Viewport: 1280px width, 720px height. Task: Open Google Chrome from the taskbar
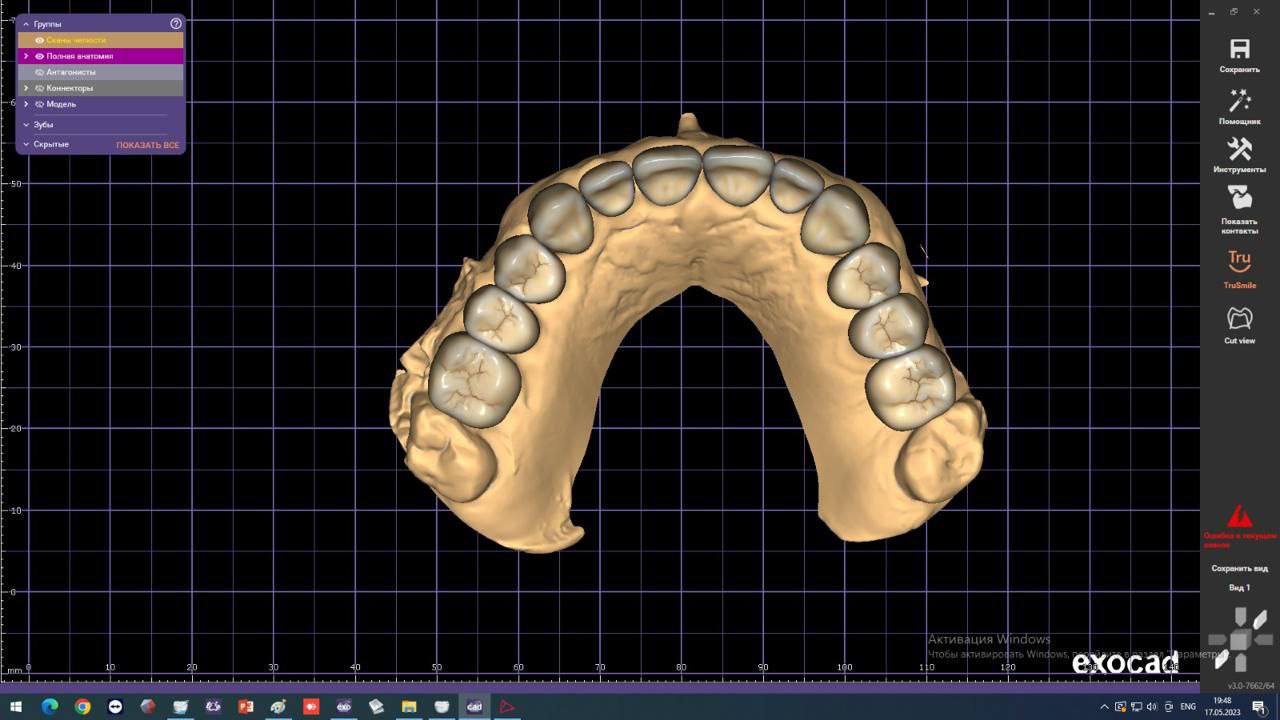click(82, 707)
